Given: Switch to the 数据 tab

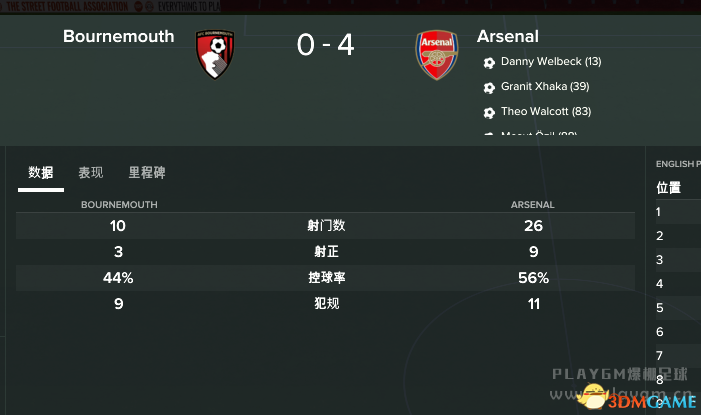Looking at the screenshot, I should tap(41, 173).
